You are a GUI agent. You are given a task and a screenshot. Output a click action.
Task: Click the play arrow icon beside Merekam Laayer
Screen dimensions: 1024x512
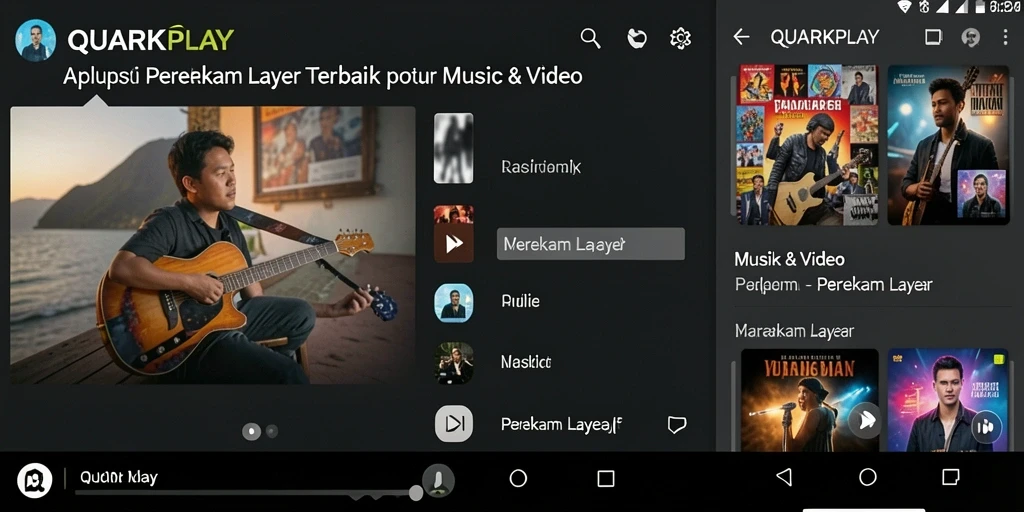pos(454,244)
